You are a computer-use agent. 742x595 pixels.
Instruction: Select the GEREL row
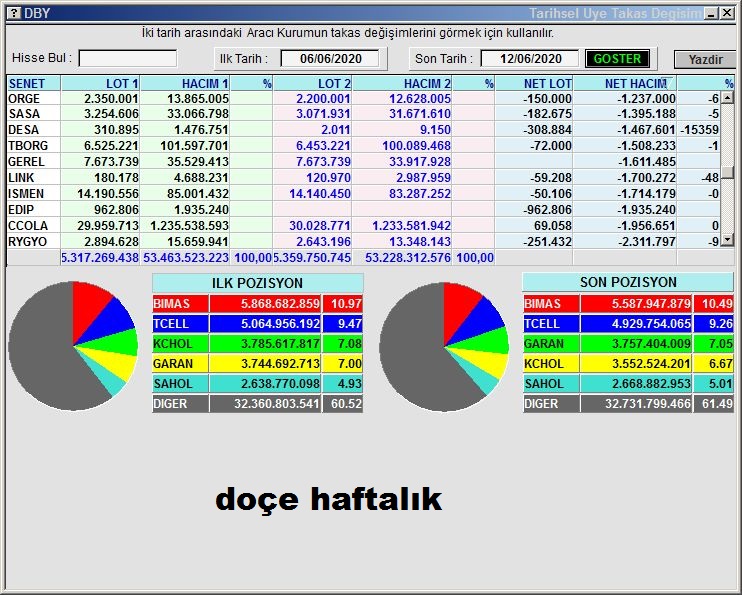tap(364, 162)
